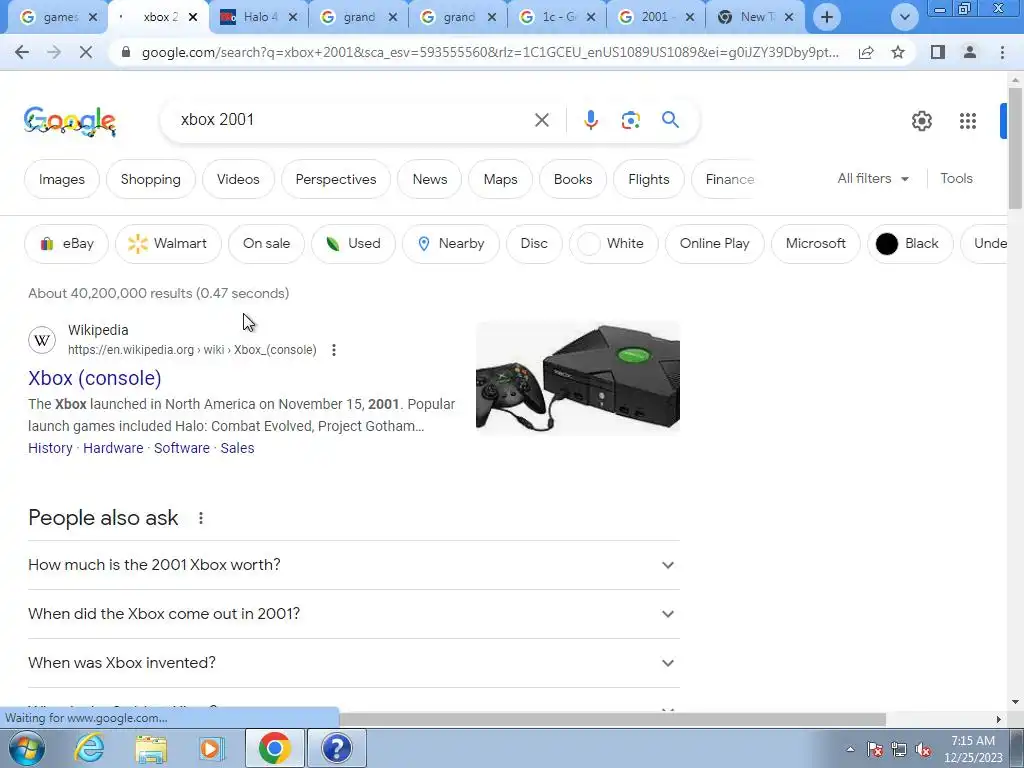This screenshot has width=1024, height=768.
Task: Click the muted volume tray icon
Action: tap(923, 750)
